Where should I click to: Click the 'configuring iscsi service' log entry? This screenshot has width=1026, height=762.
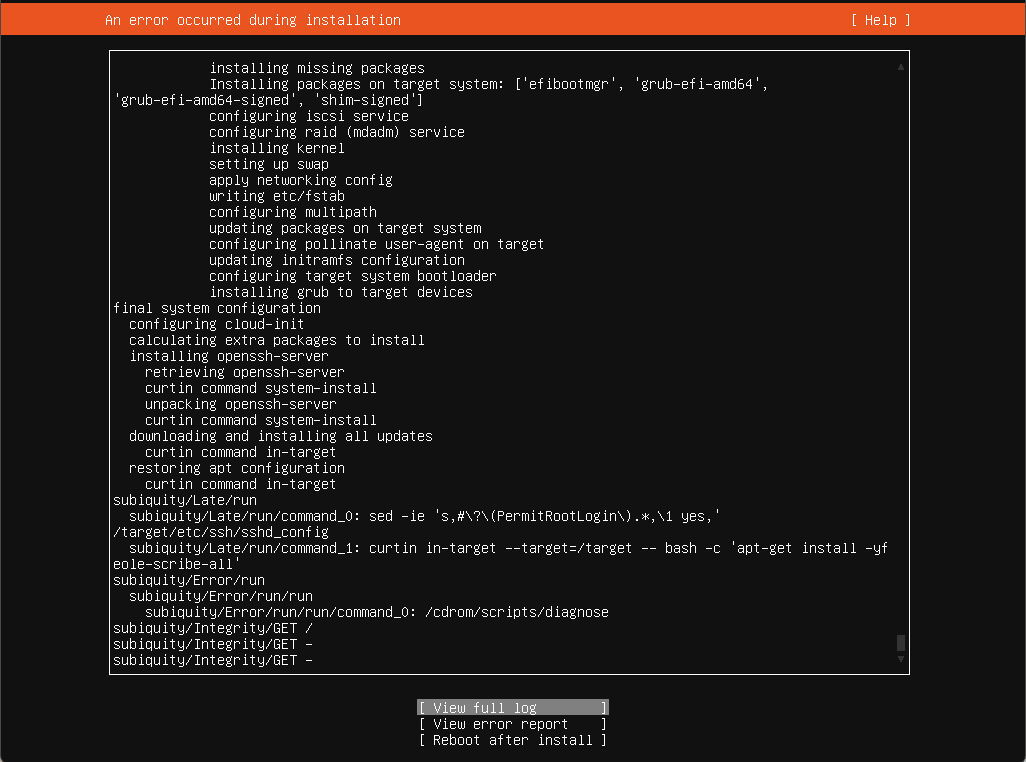tap(309, 116)
